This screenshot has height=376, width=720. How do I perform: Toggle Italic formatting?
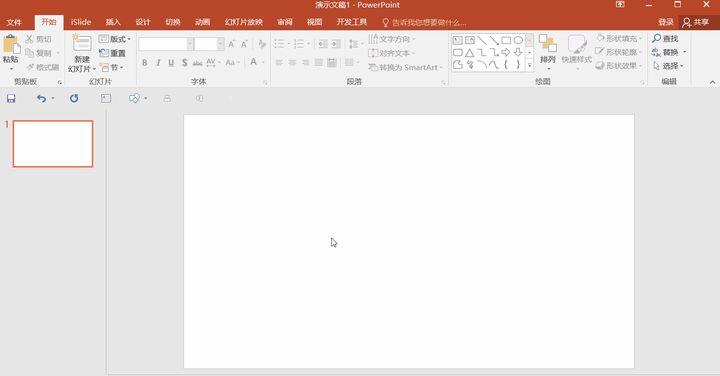pos(158,62)
